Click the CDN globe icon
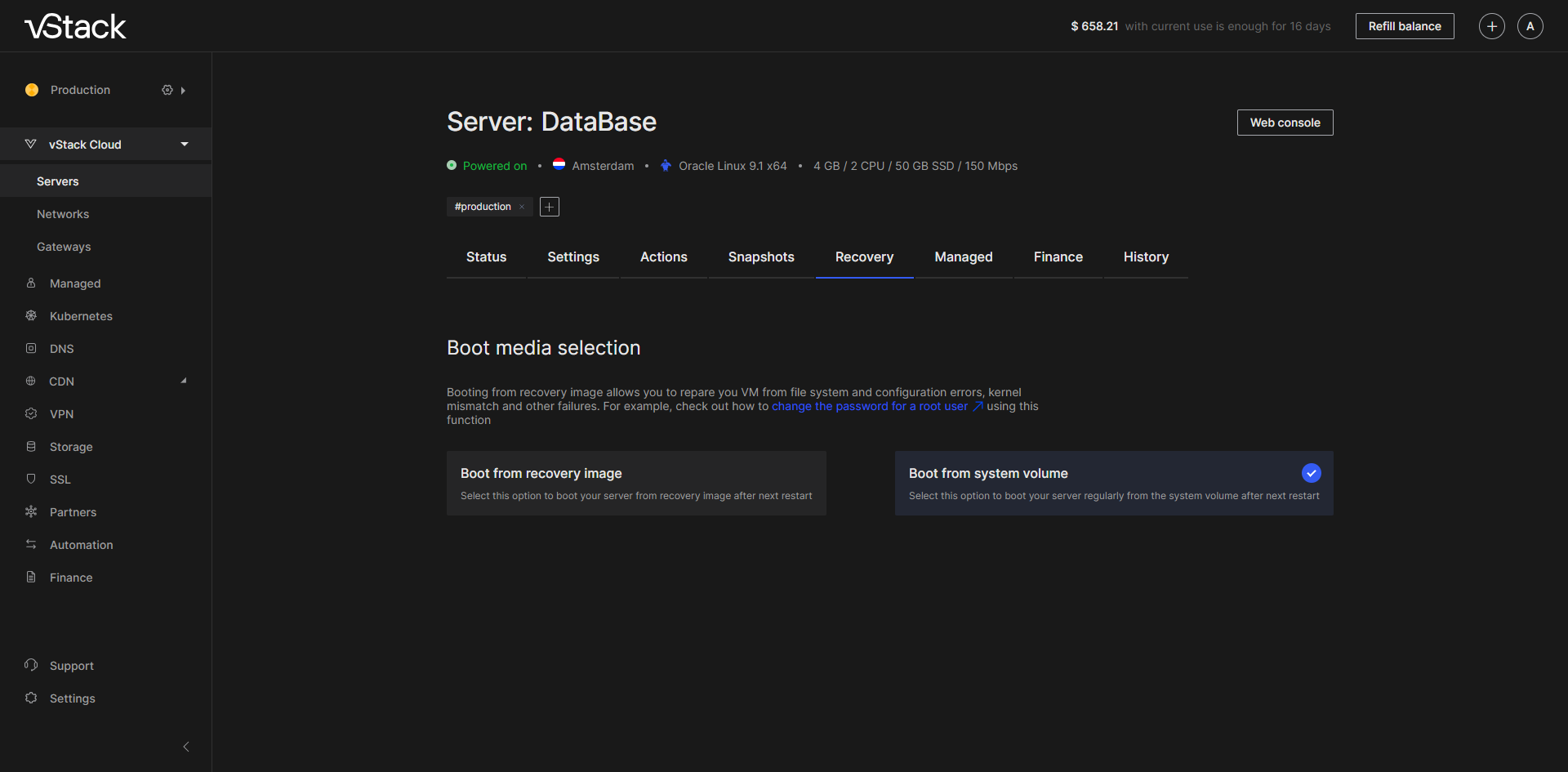The height and width of the screenshot is (772, 1568). click(31, 381)
